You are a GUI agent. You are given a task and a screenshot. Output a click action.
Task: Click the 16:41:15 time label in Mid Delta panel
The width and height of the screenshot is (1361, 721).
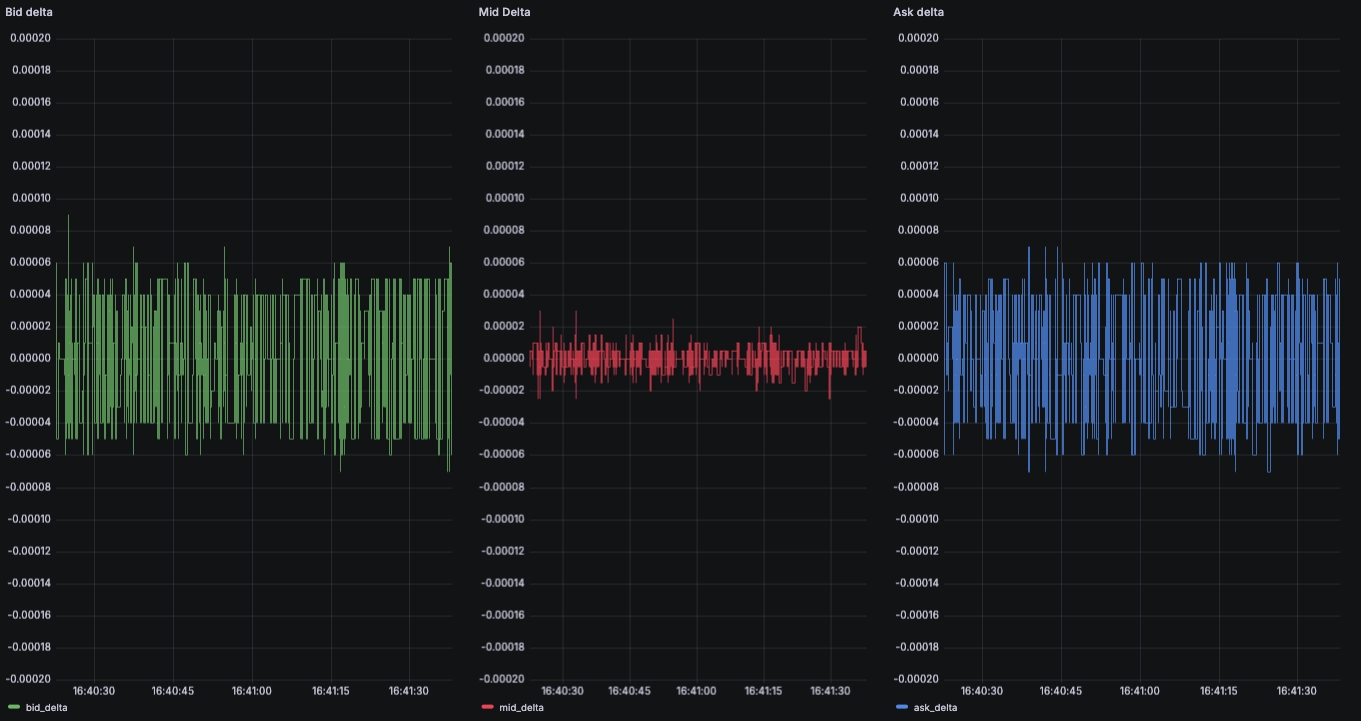[x=763, y=691]
